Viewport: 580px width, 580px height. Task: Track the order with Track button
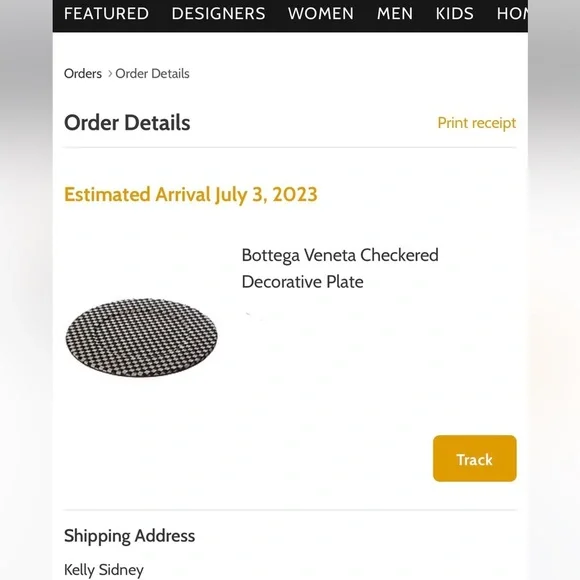pyautogui.click(x=475, y=459)
